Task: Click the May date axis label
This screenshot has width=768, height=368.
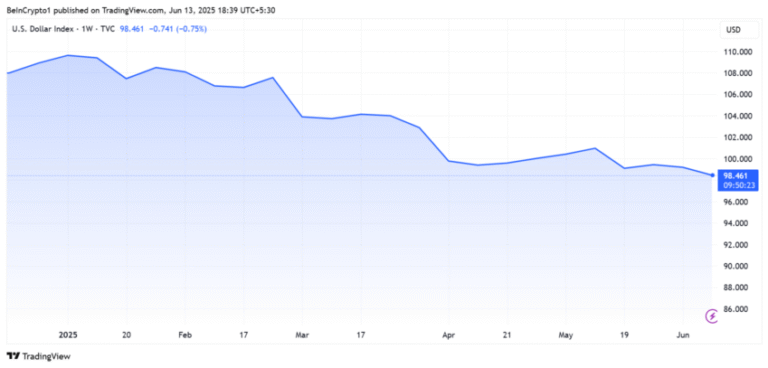Action: [565, 335]
